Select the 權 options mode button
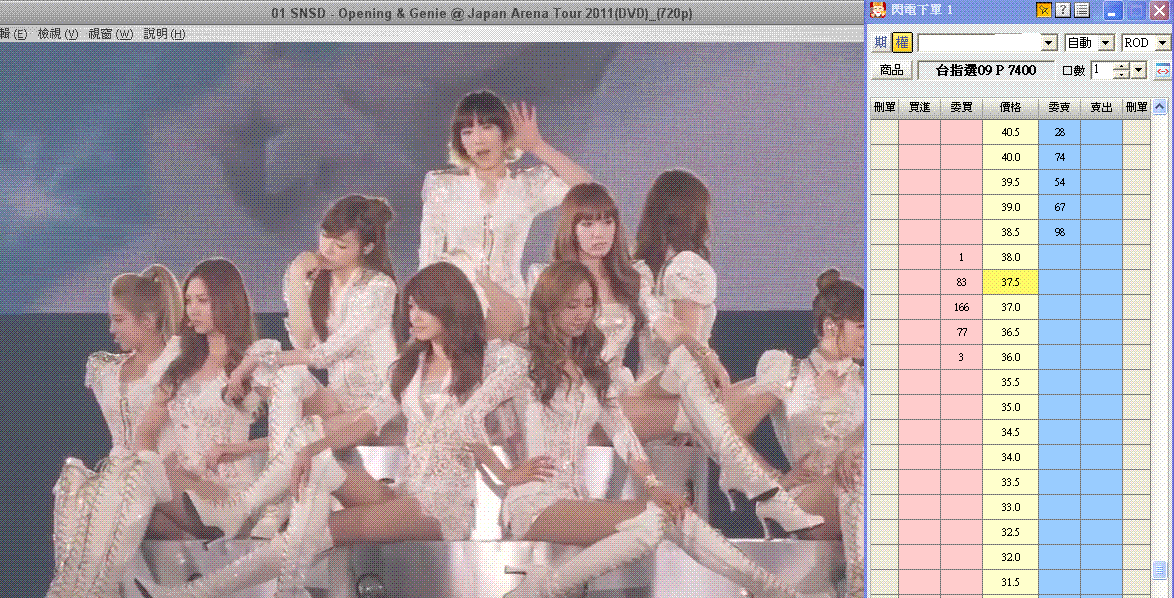 tap(902, 43)
